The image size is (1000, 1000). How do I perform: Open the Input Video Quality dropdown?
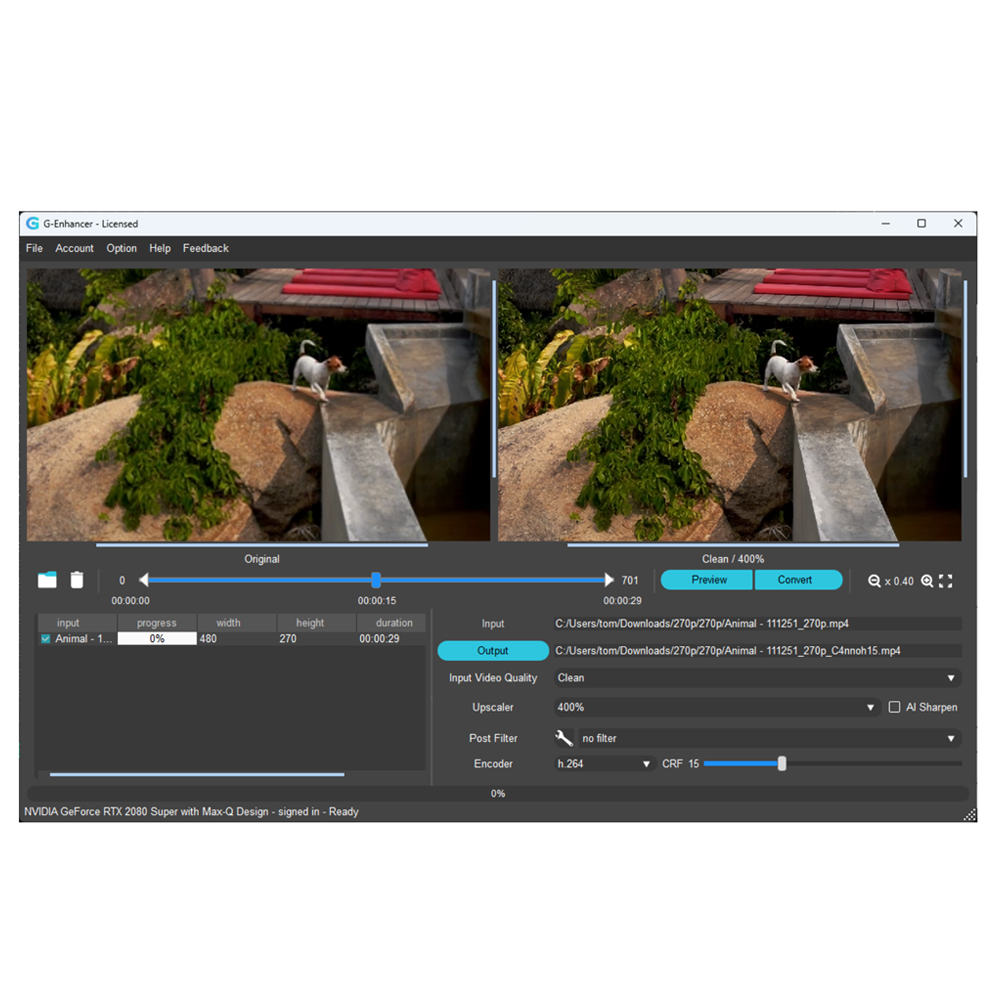[951, 677]
